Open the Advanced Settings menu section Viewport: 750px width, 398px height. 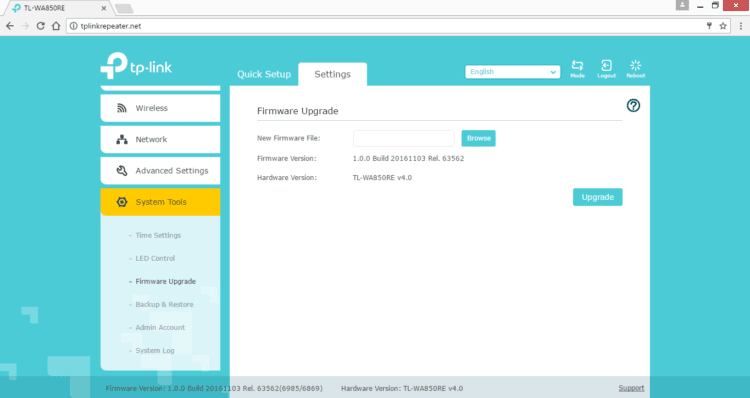(160, 171)
